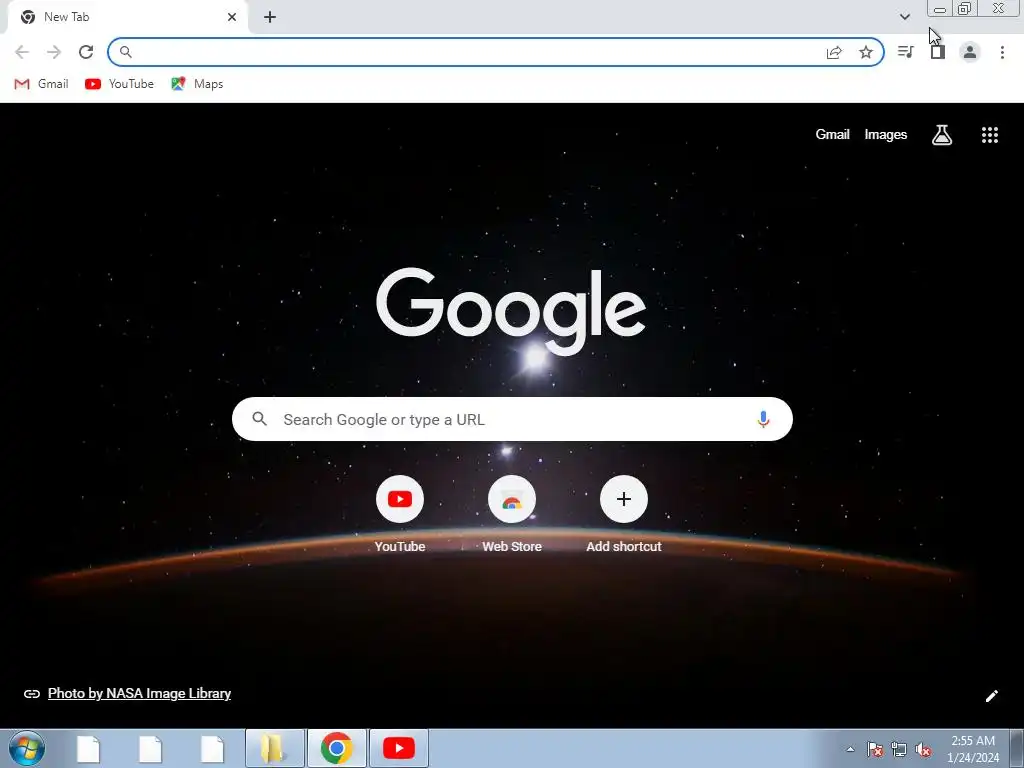Viewport: 1024px width, 768px height.
Task: Click the muted volume tray icon
Action: (x=923, y=750)
